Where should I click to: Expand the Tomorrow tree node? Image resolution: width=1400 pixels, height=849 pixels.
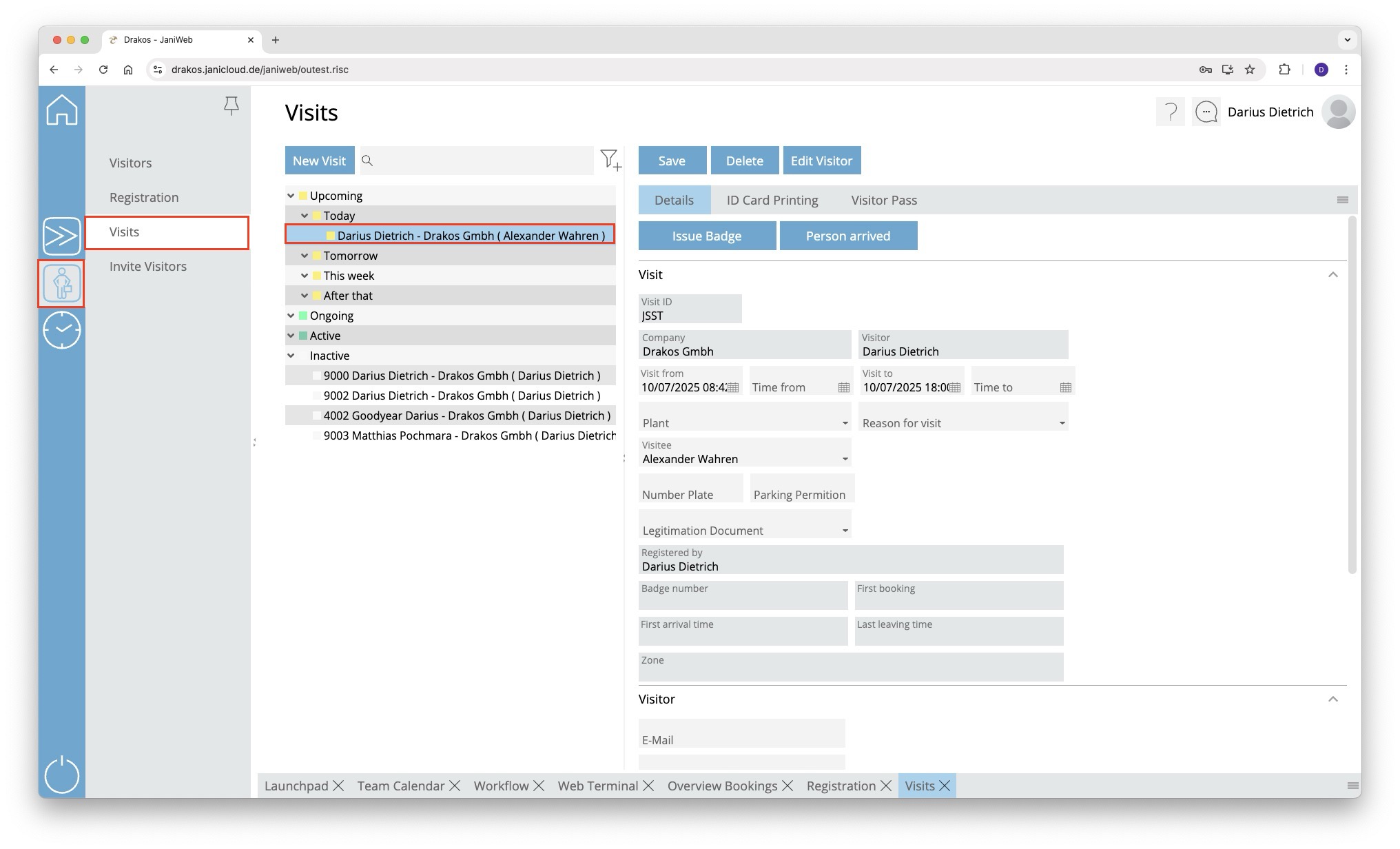305,256
